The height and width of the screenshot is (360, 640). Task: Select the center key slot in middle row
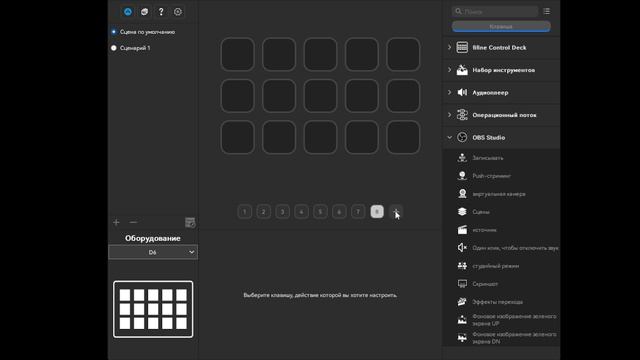(320, 96)
